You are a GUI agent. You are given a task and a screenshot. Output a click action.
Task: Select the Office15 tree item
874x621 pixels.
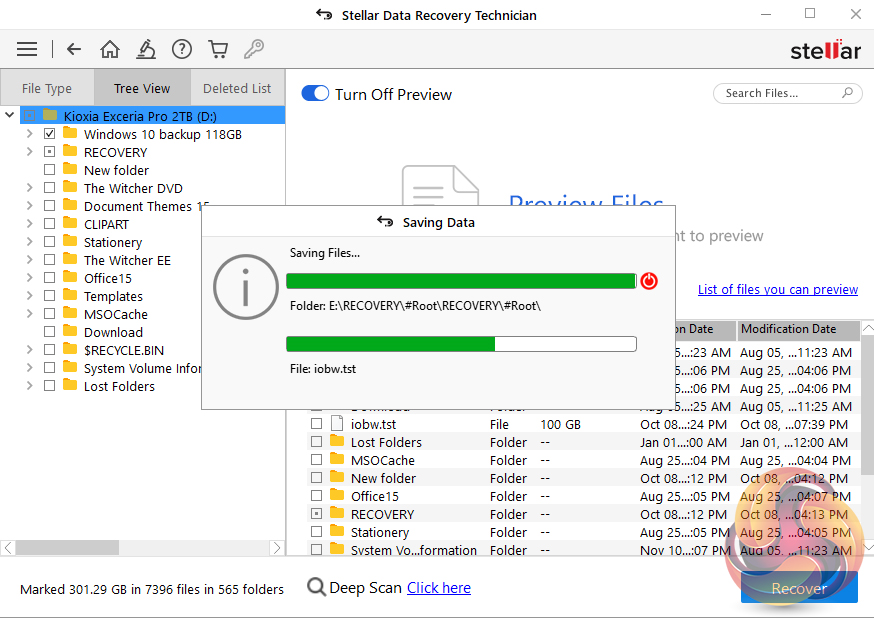(108, 278)
